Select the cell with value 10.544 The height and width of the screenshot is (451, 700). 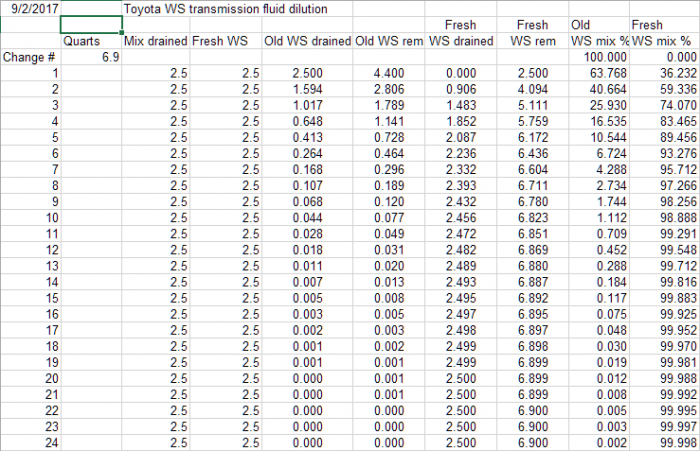(598, 137)
